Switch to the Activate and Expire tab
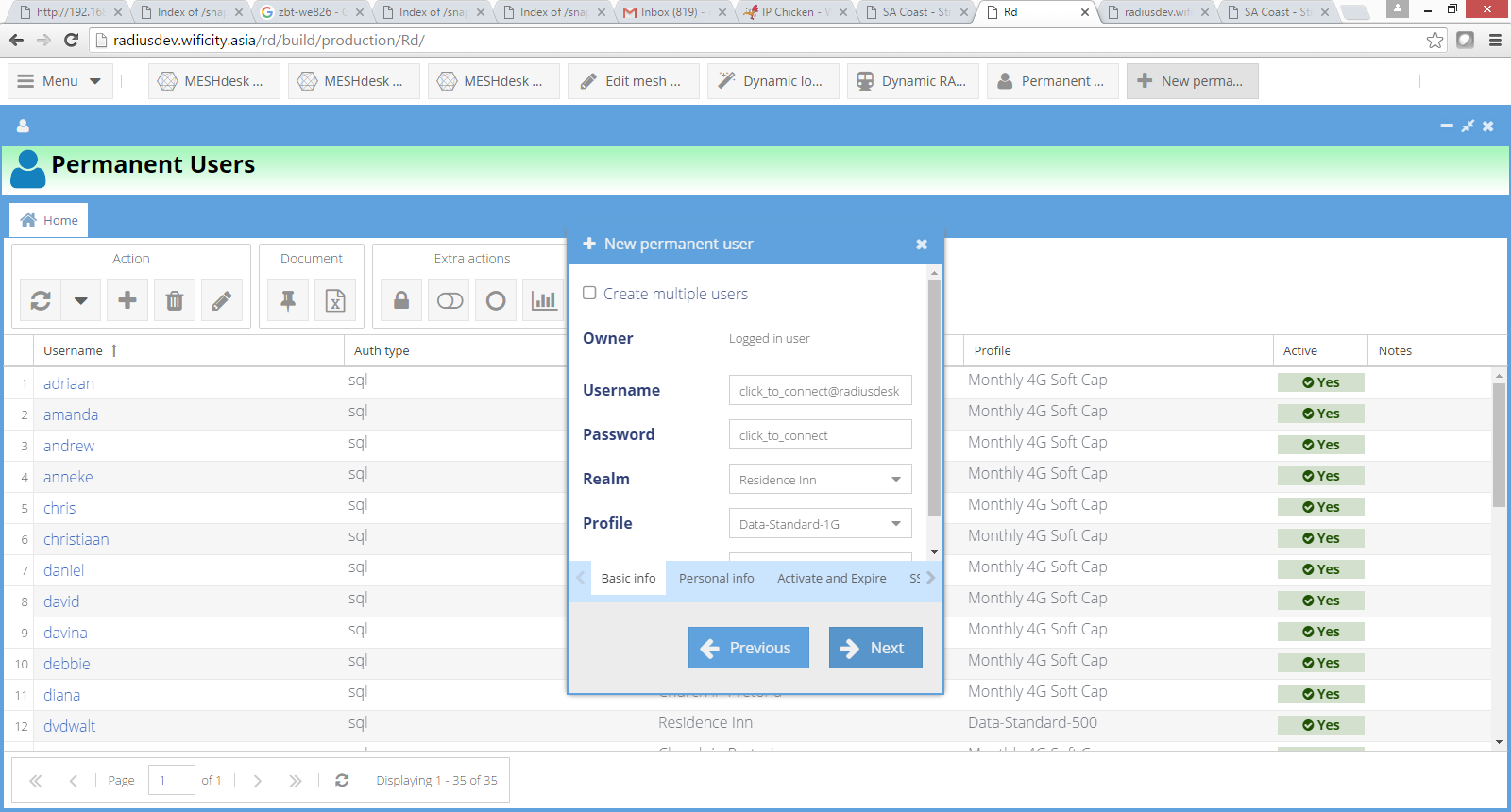Screen dimensions: 1511x812 [x=831, y=578]
